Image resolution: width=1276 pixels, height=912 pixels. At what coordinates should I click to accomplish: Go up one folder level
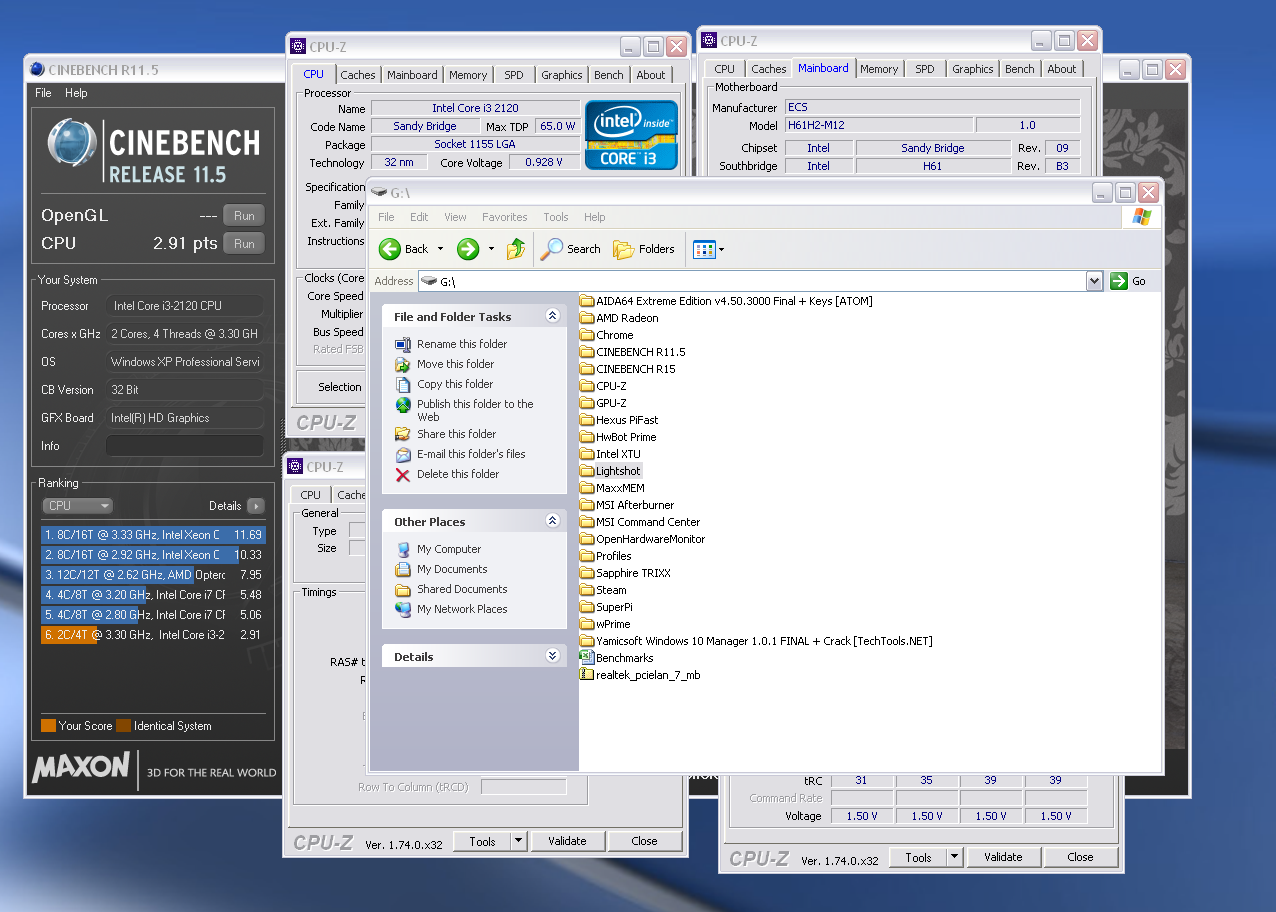point(516,249)
